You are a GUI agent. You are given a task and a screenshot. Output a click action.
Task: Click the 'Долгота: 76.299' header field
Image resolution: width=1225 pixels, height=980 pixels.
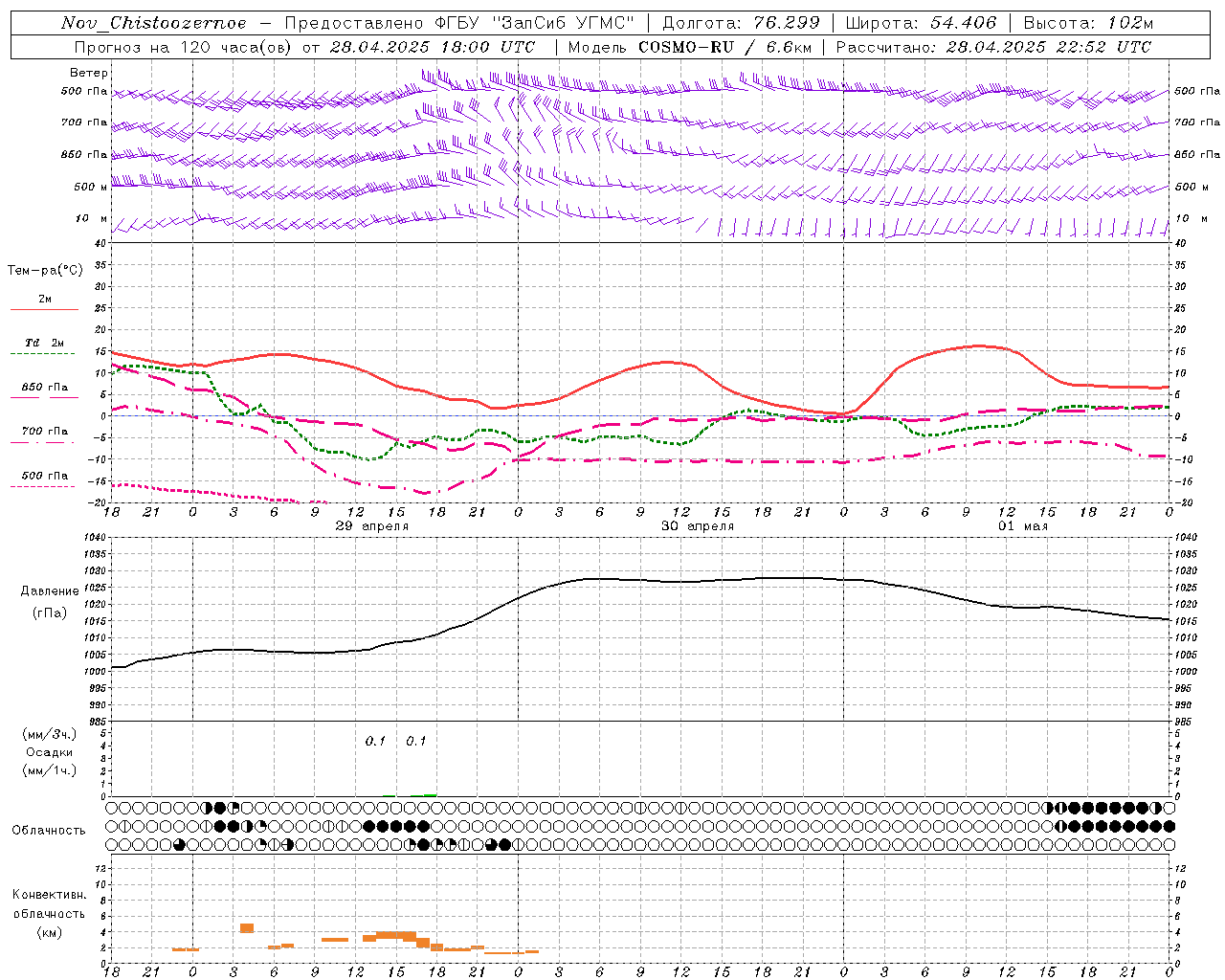[x=742, y=23]
